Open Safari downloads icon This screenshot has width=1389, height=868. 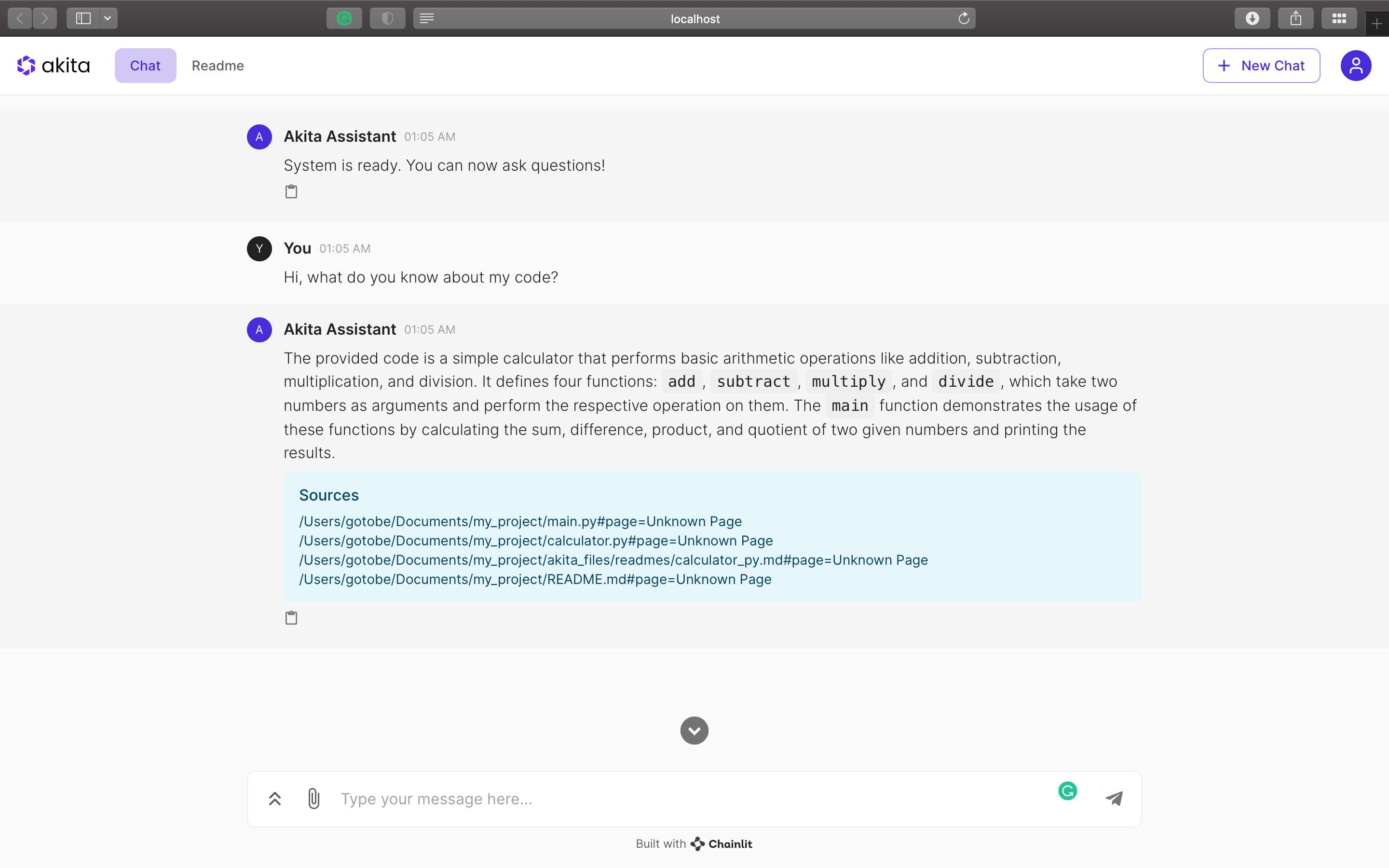(x=1252, y=18)
